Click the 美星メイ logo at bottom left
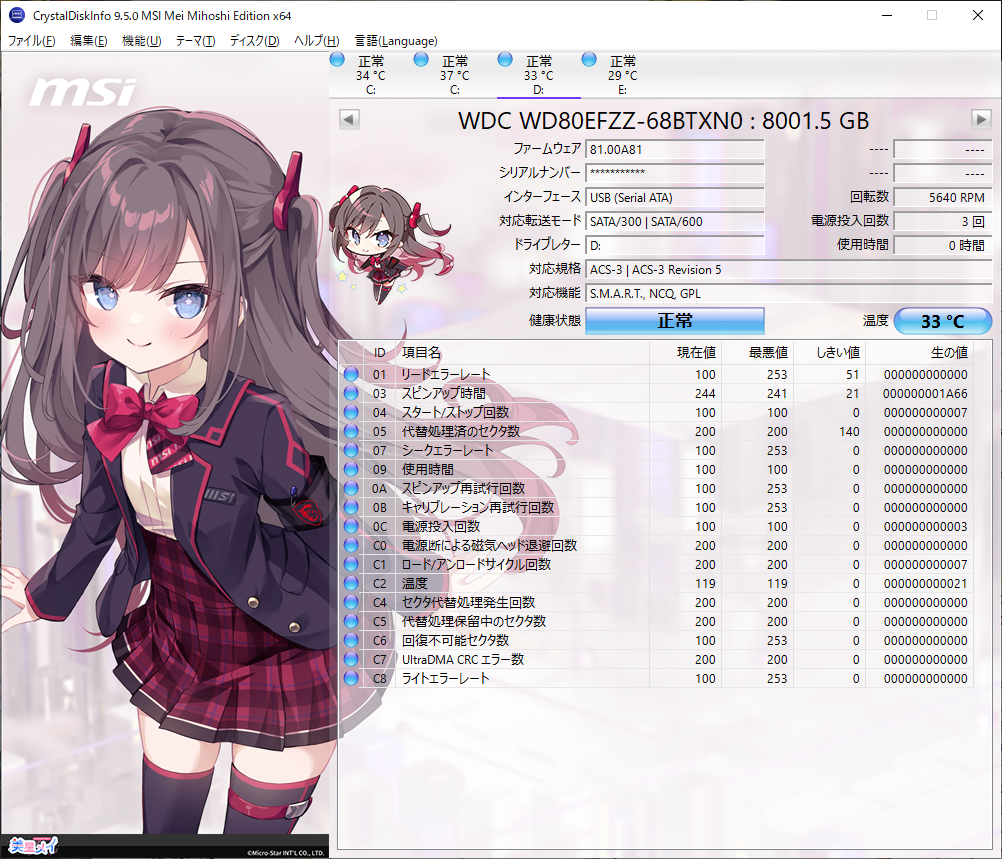Viewport: 1002px width, 859px height. click(33, 846)
